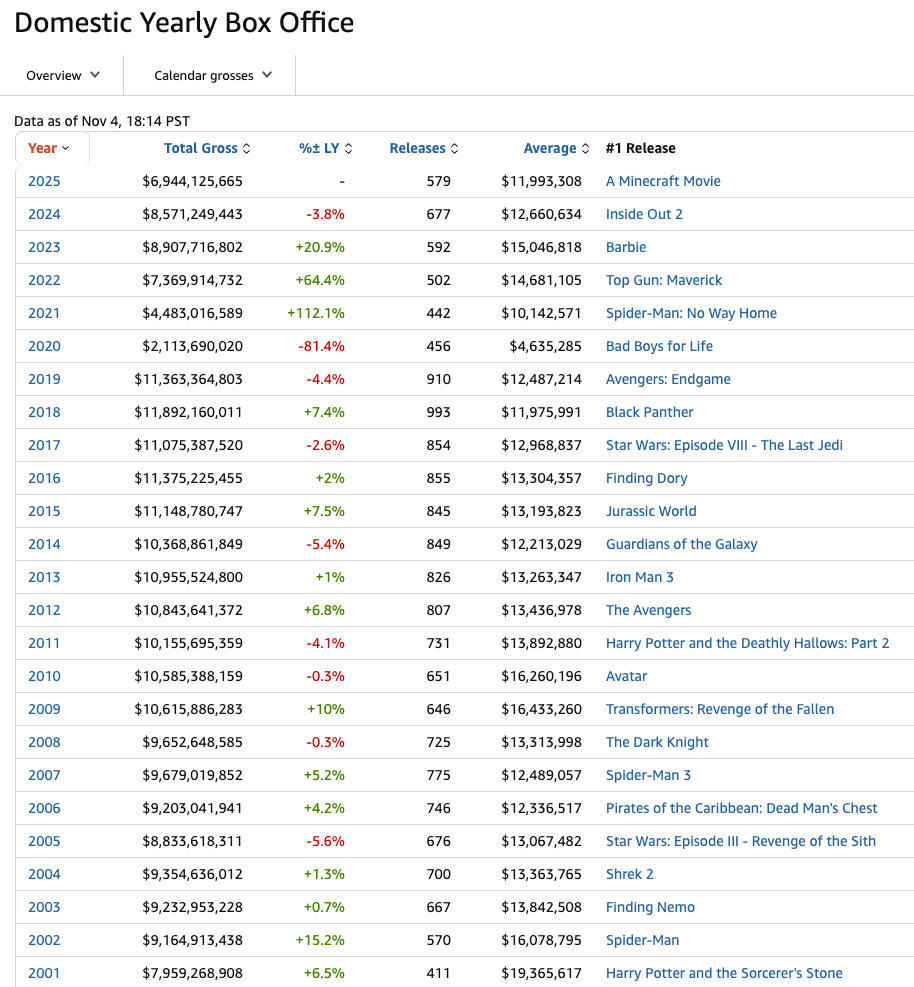The height and width of the screenshot is (987, 914).
Task: Open the 2018 year link
Action: coord(44,412)
